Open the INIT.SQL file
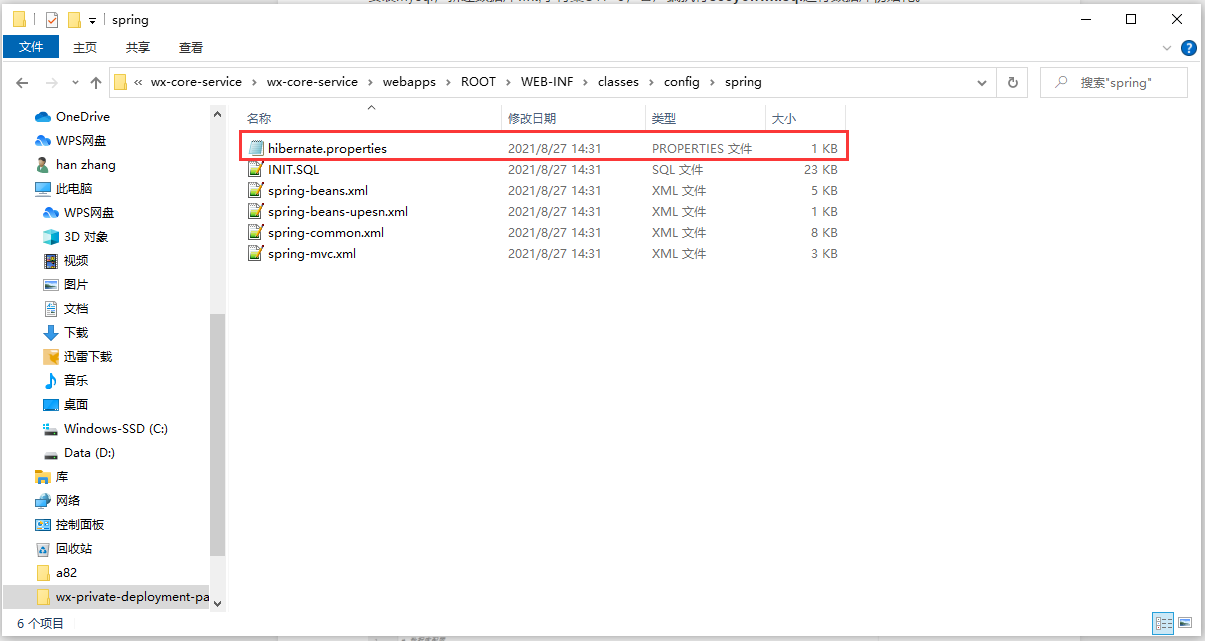The image size is (1205, 641). pyautogui.click(x=293, y=170)
